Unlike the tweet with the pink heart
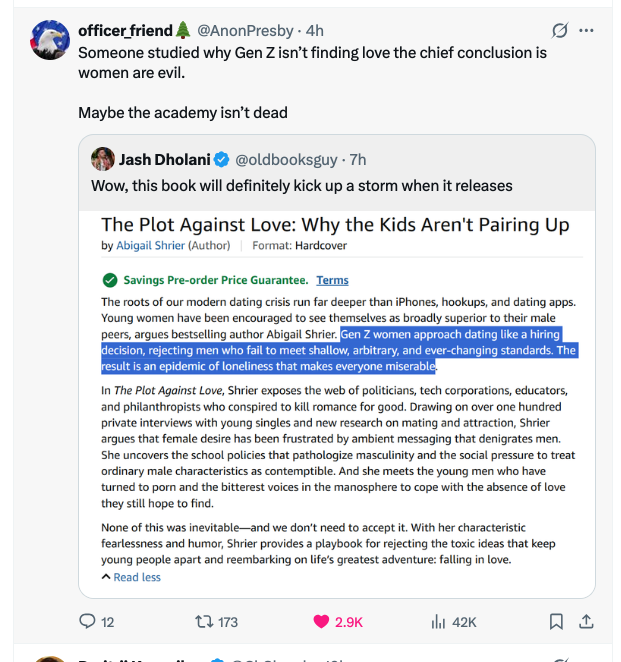The height and width of the screenshot is (662, 621). tap(321, 621)
